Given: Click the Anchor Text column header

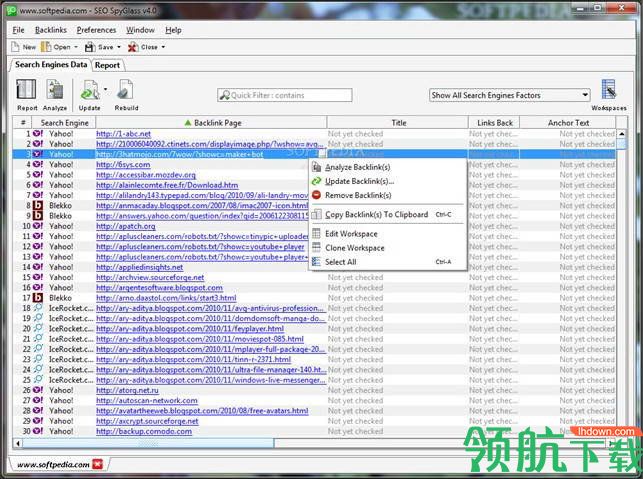Looking at the screenshot, I should coord(568,123).
